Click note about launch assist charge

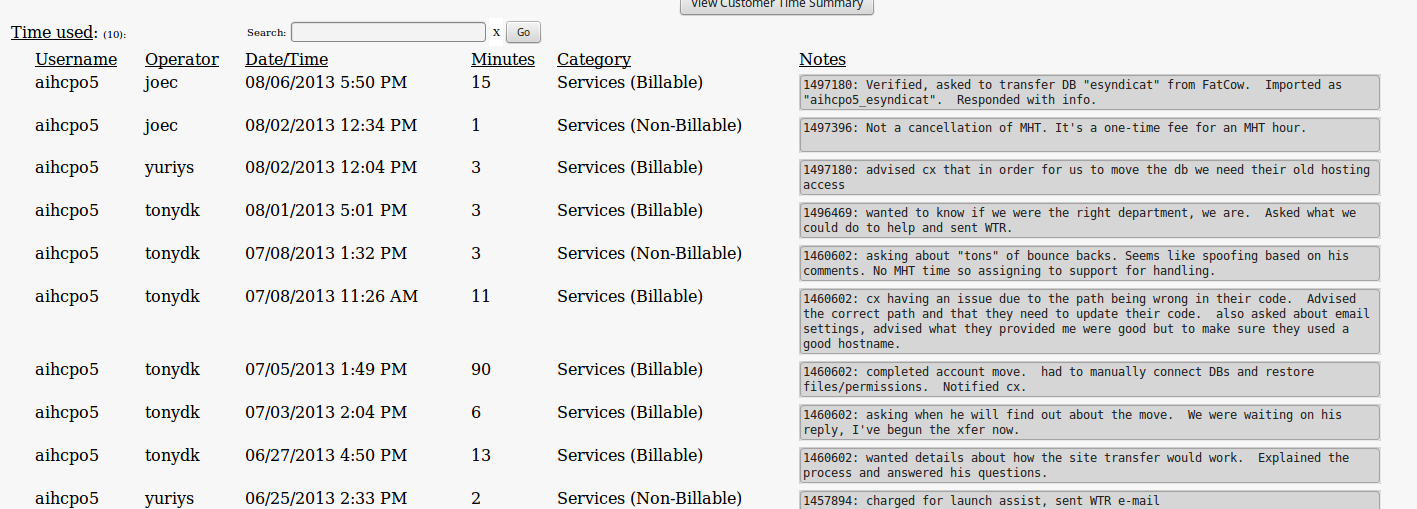click(1089, 500)
